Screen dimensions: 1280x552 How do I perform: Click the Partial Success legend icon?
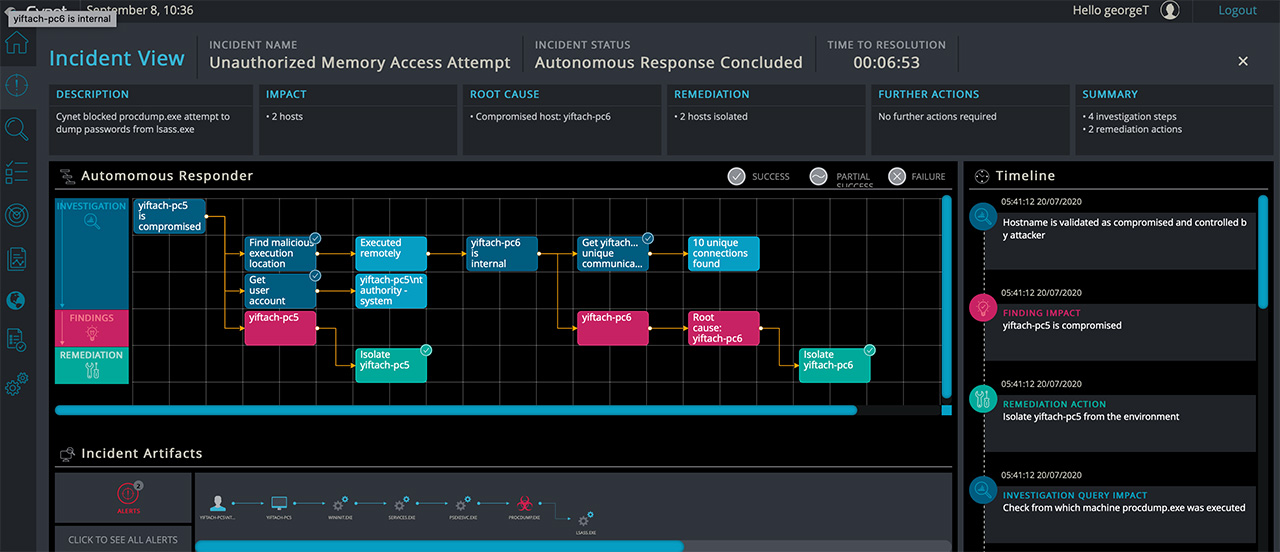[818, 177]
